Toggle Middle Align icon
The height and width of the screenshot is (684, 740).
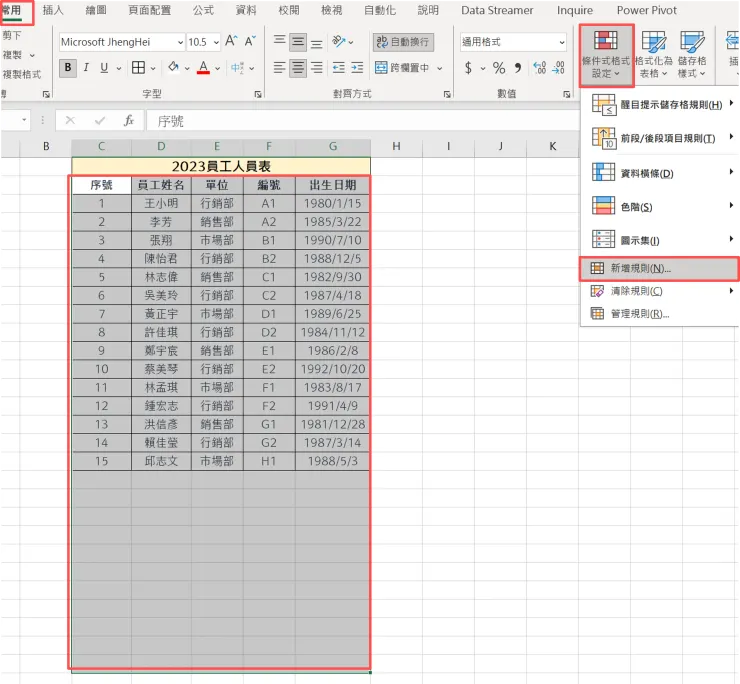(298, 42)
